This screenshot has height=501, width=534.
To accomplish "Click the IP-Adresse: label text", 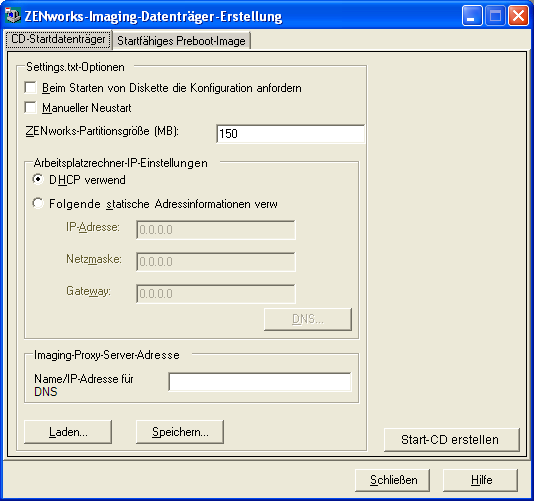I will [93, 227].
